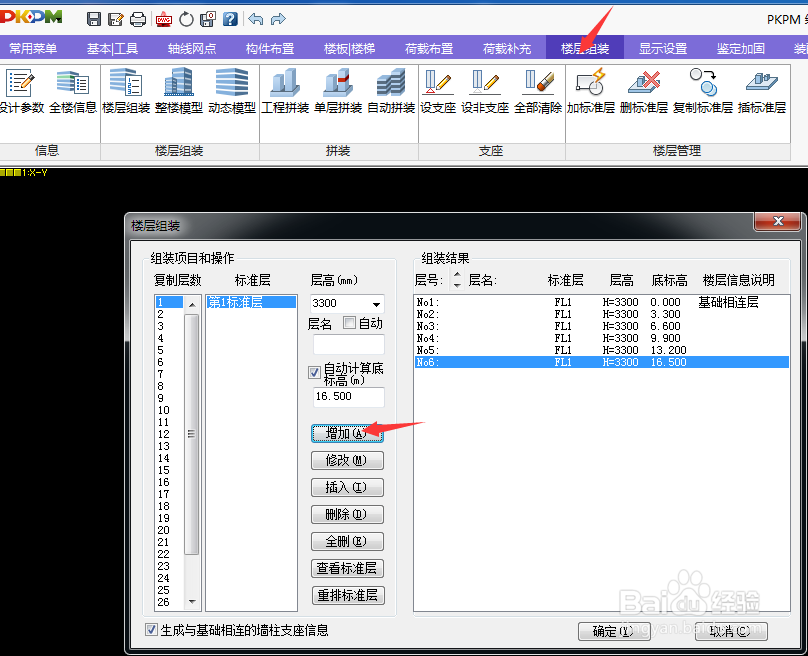
Task: Switch to the 鉴定加固 tab
Action: 740,48
